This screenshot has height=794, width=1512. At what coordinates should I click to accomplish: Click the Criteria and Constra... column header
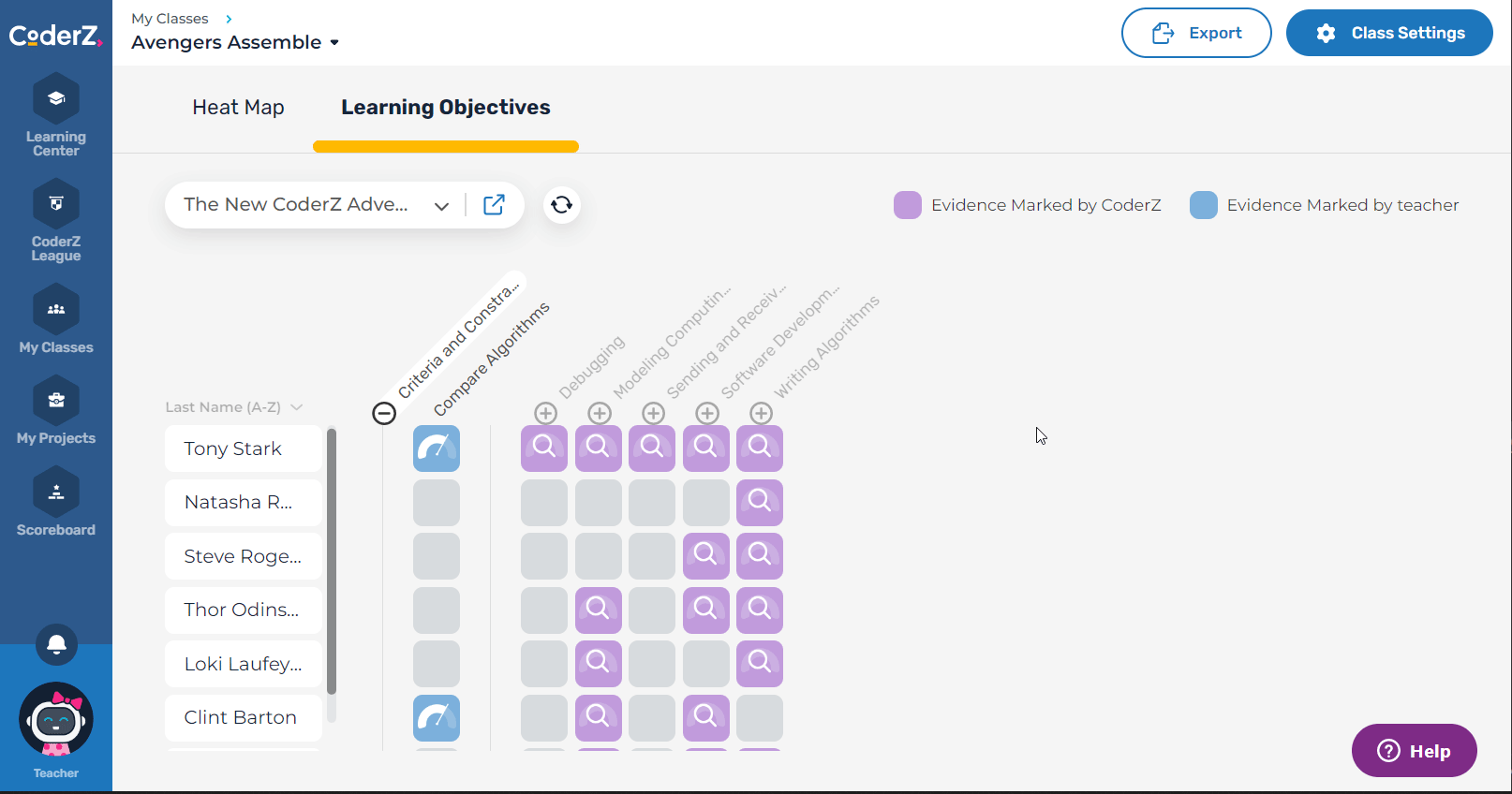point(458,339)
